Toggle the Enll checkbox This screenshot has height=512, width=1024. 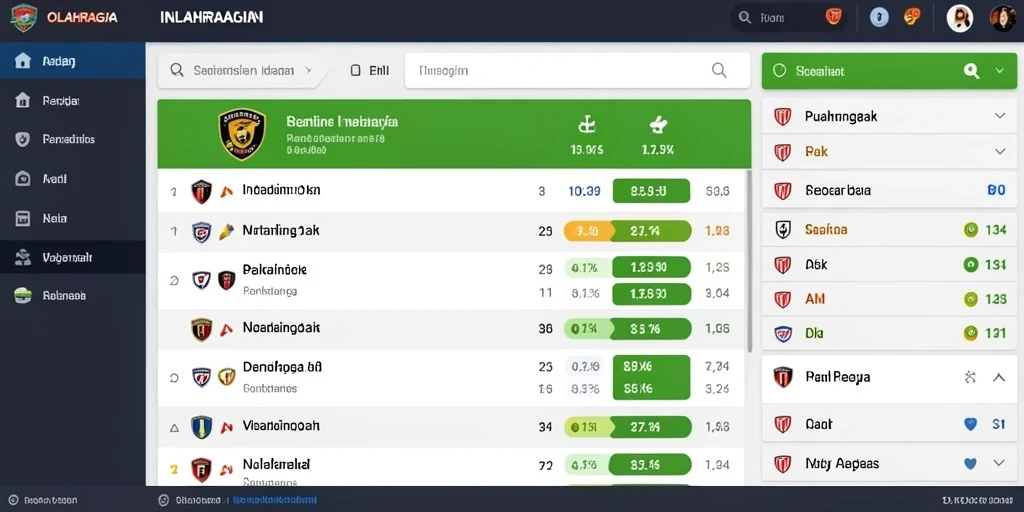click(x=355, y=71)
